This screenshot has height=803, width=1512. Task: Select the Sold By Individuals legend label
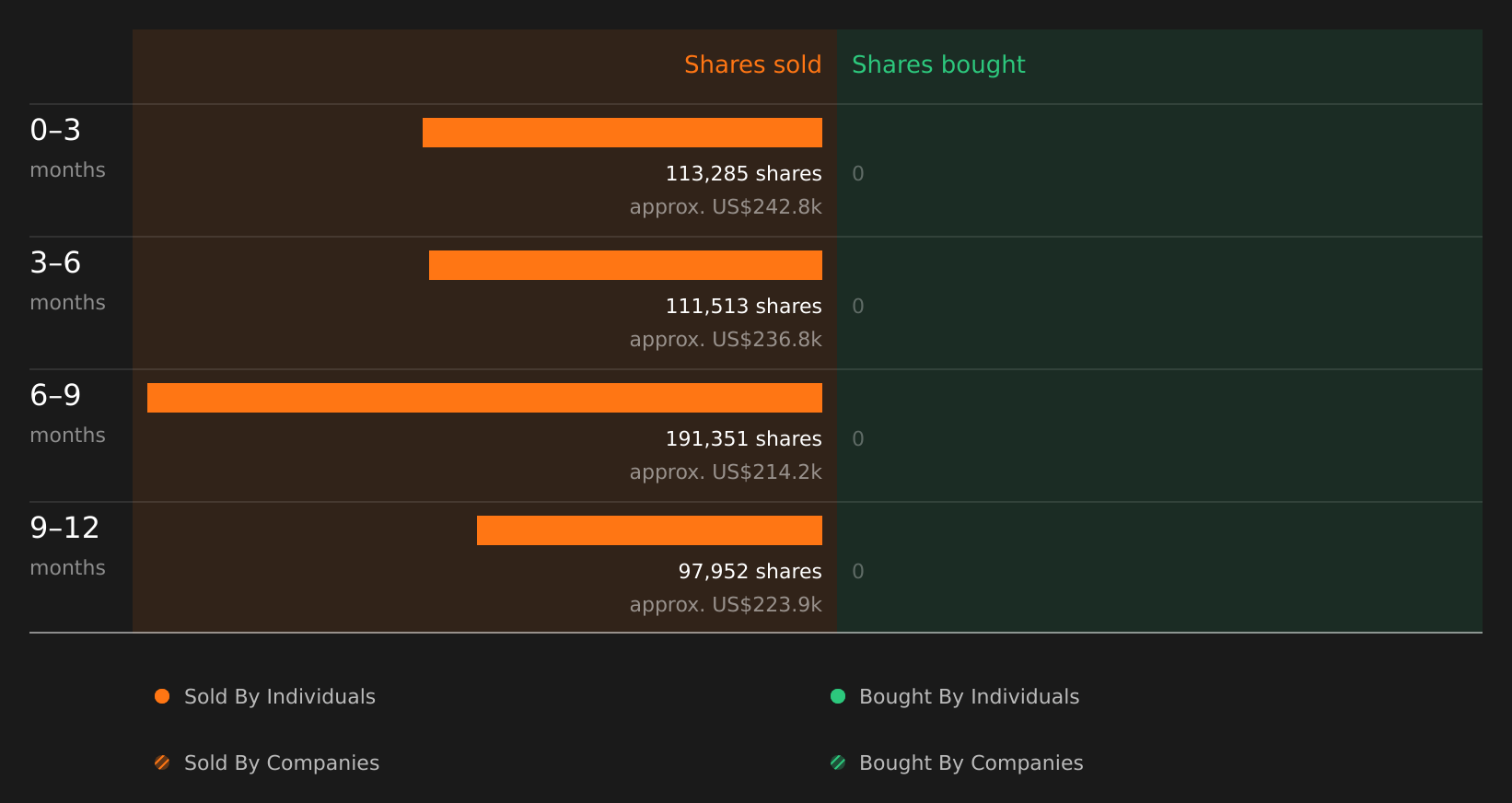click(280, 697)
